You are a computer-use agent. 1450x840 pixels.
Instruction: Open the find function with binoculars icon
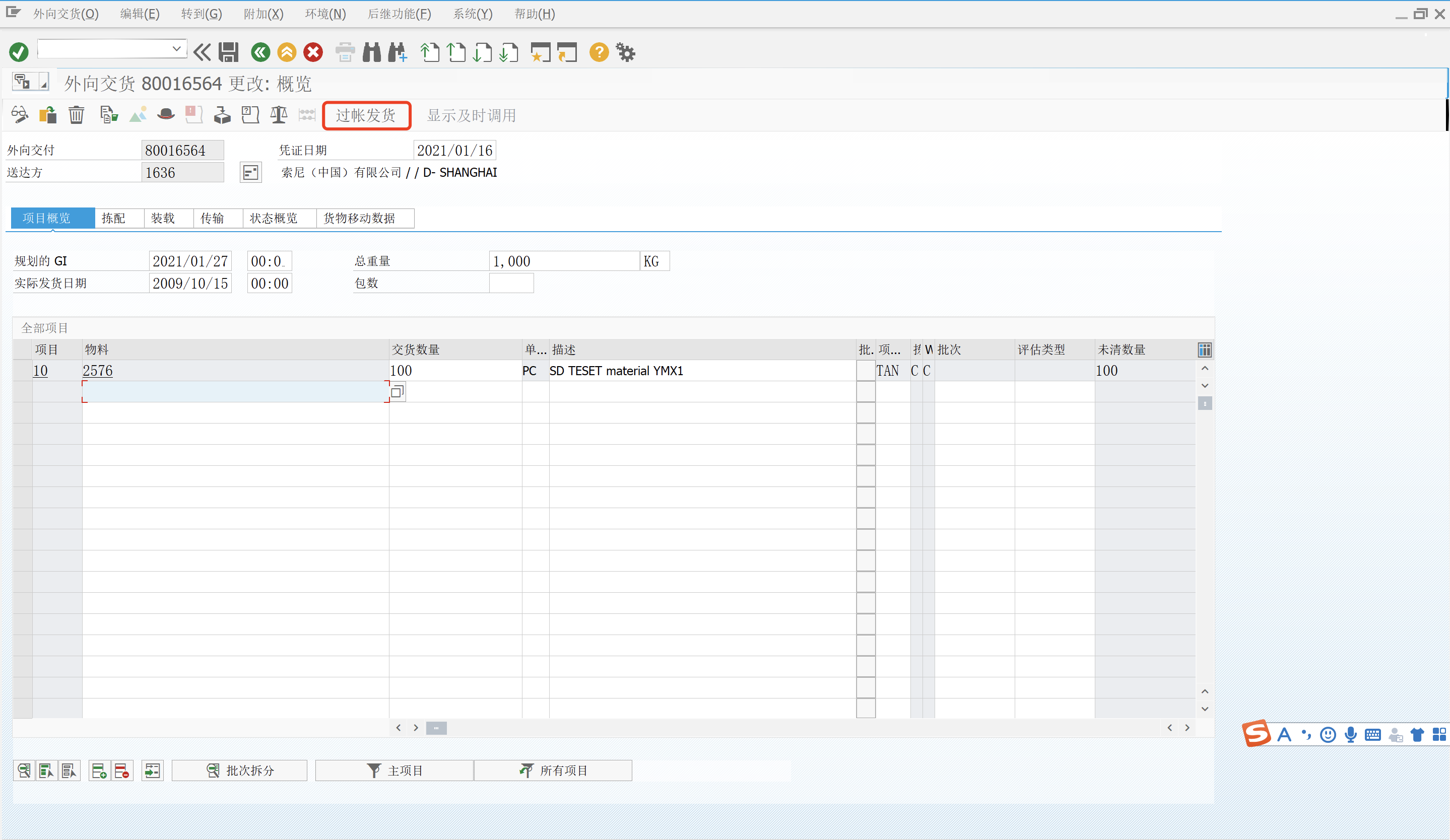(372, 52)
